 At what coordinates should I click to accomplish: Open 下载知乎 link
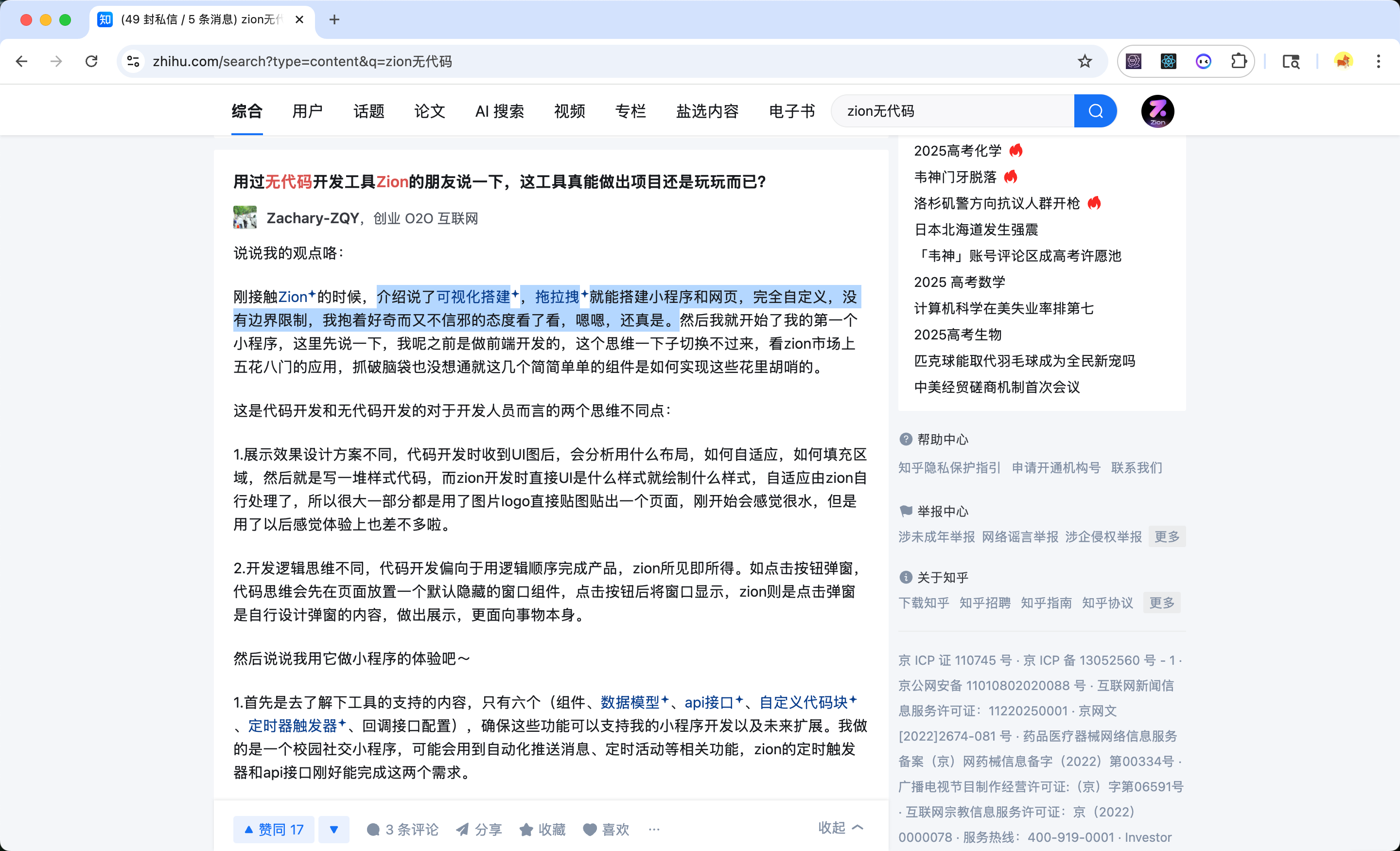[924, 603]
